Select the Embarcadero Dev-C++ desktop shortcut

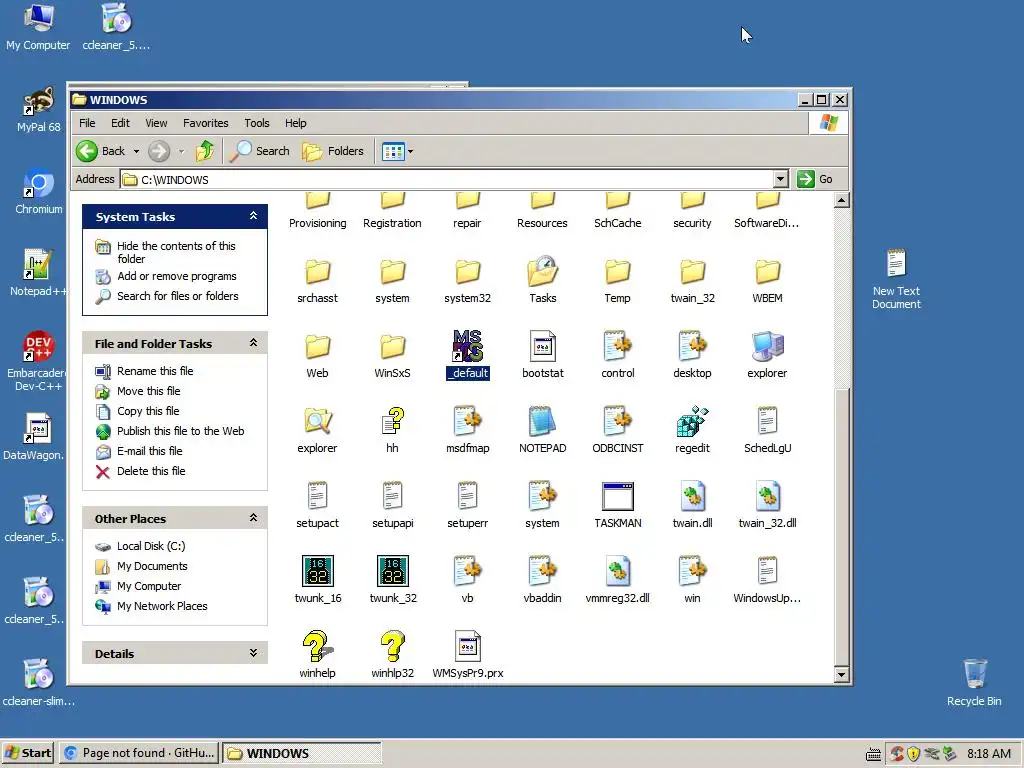[38, 361]
